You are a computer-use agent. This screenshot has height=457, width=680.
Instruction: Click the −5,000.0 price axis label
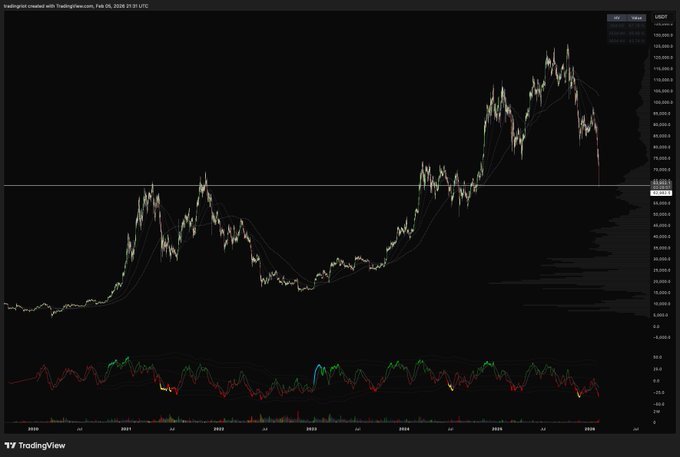(x=663, y=337)
